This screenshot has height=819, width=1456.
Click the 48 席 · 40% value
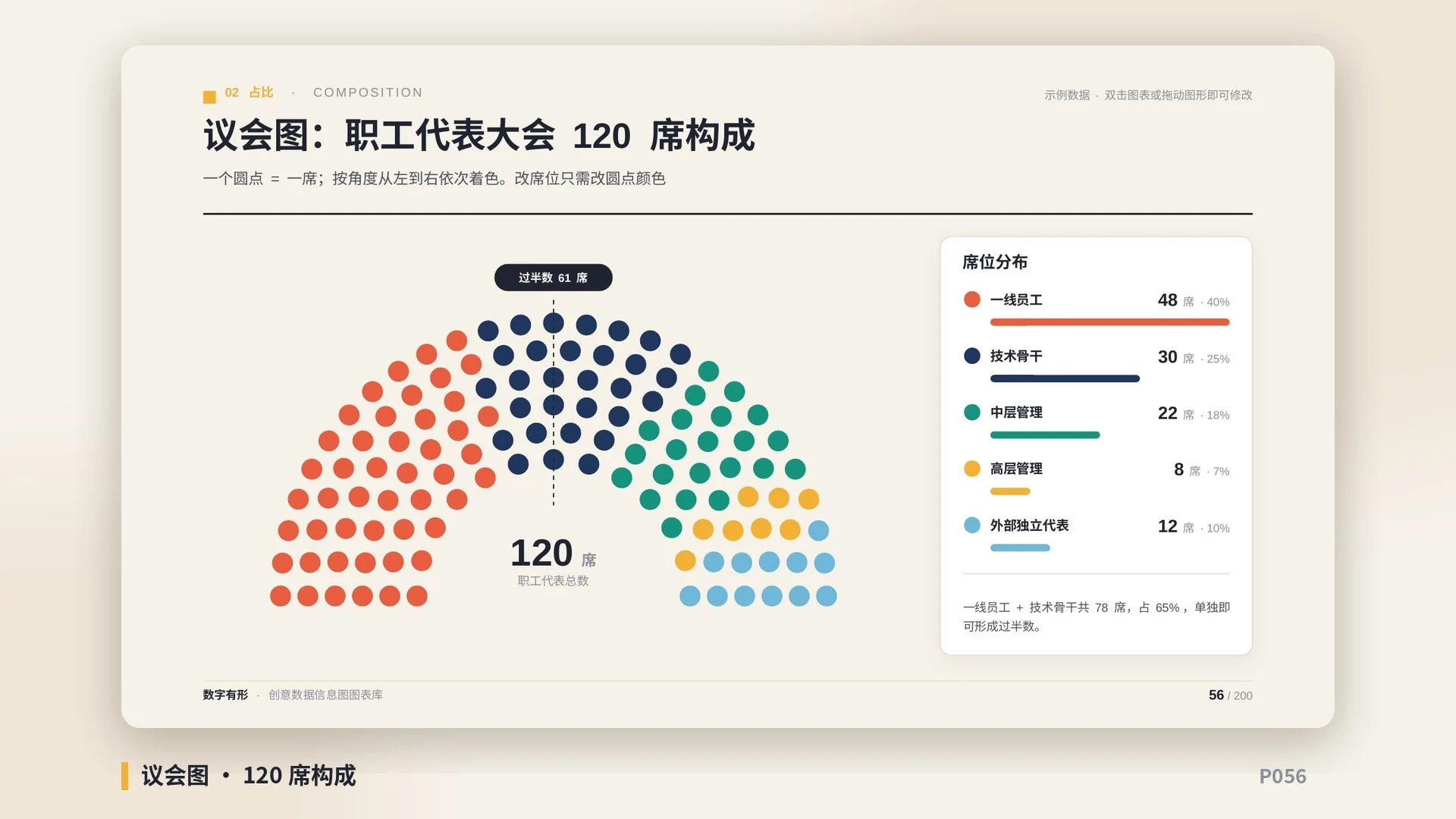click(x=1193, y=300)
